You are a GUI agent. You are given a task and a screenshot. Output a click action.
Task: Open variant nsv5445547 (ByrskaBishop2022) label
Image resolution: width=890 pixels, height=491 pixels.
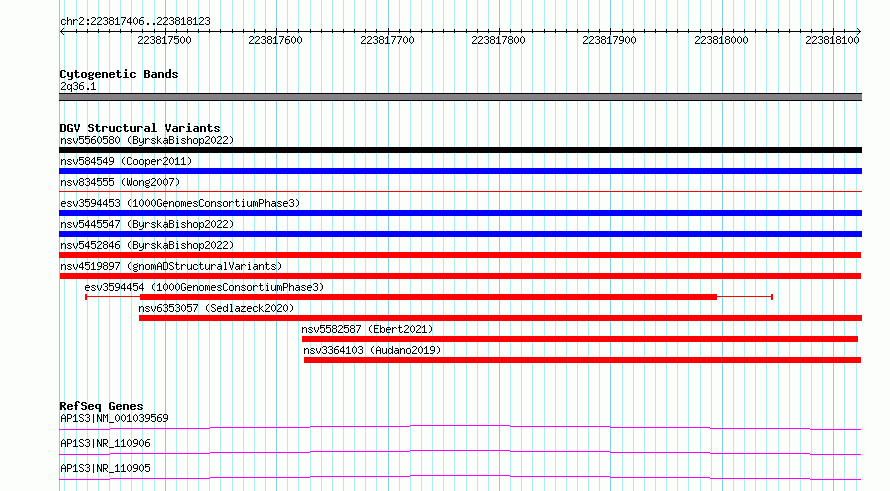tap(147, 224)
